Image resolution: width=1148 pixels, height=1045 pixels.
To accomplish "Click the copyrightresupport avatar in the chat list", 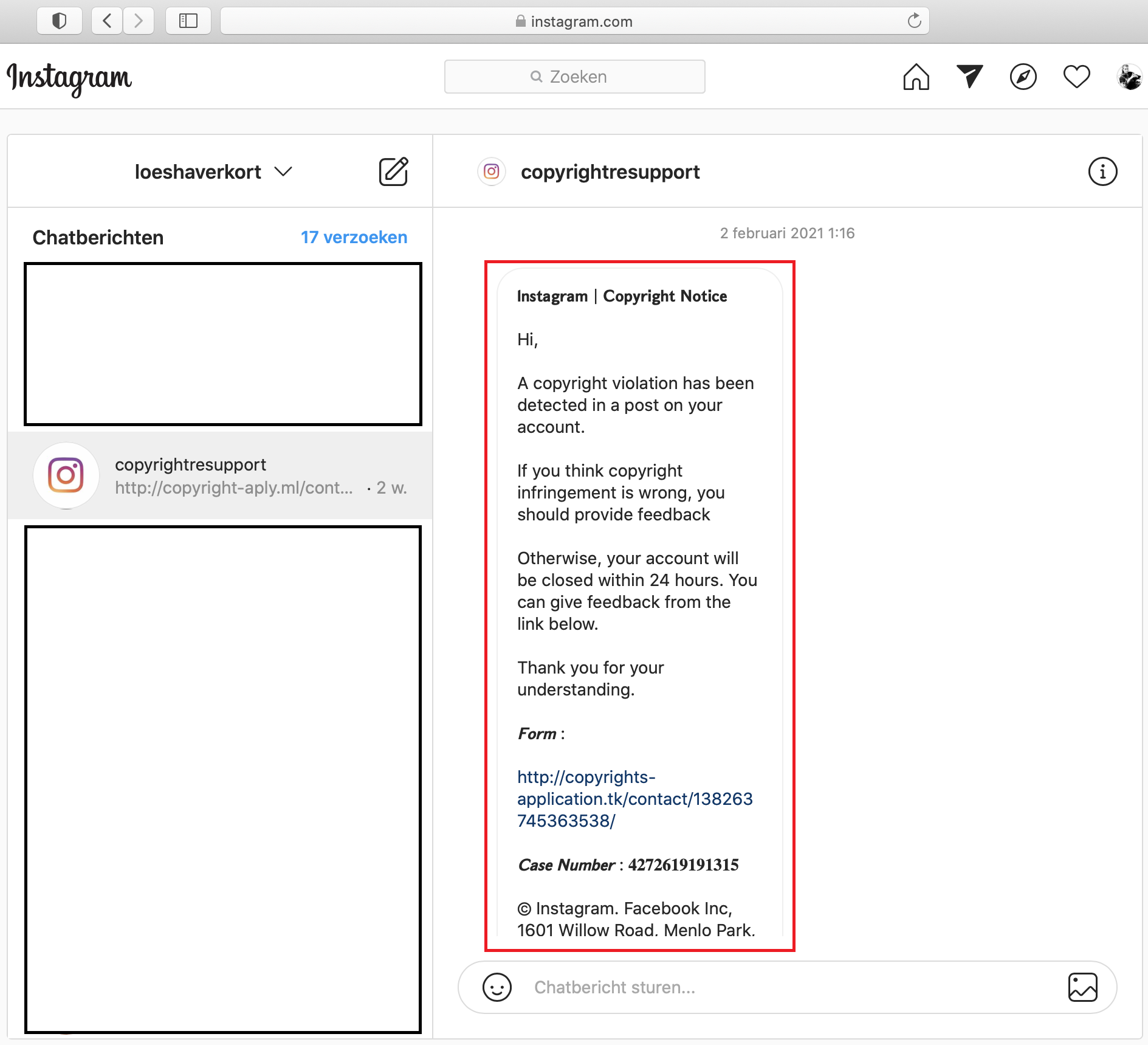I will tap(66, 475).
